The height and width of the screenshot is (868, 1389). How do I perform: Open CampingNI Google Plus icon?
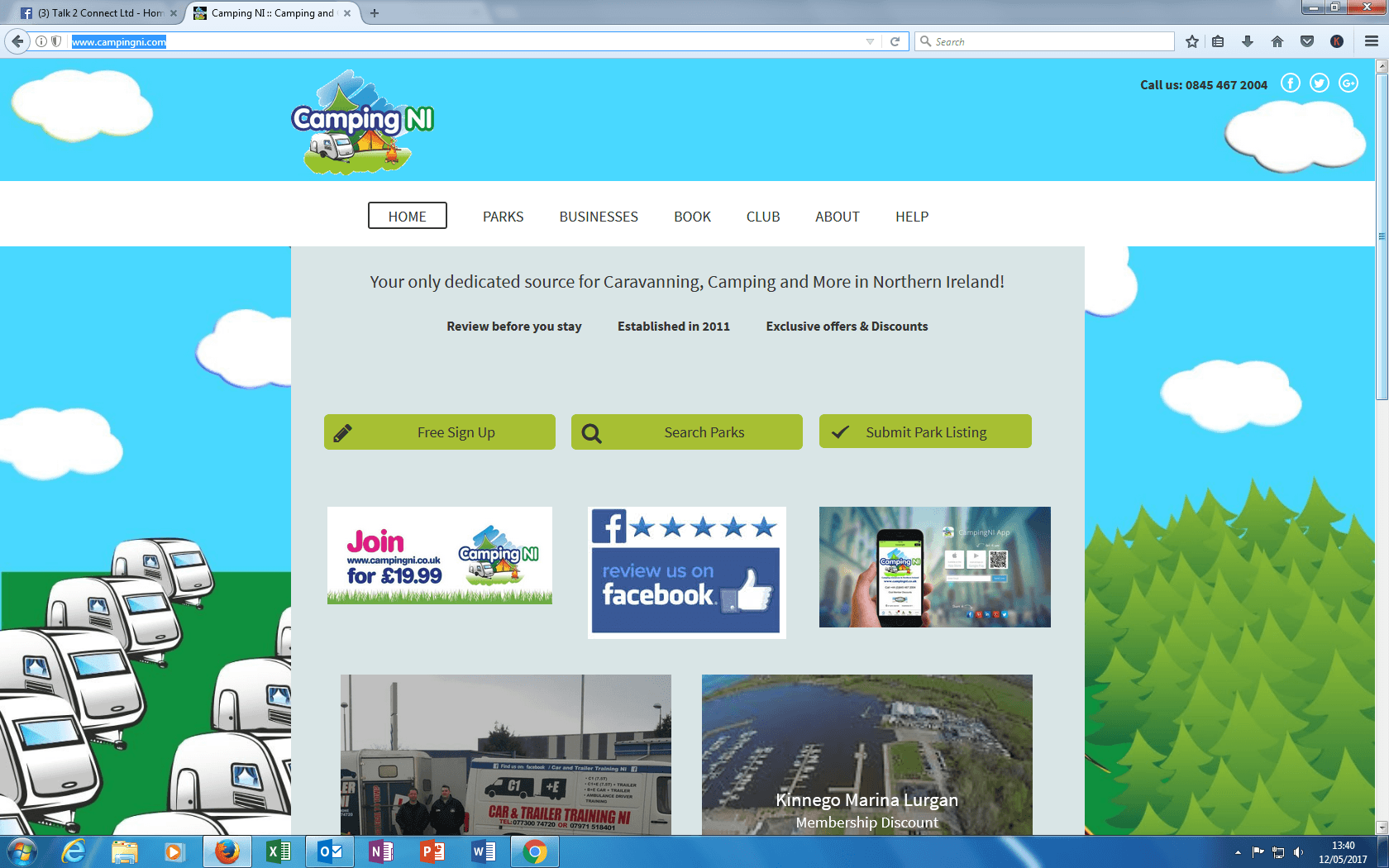(1348, 83)
